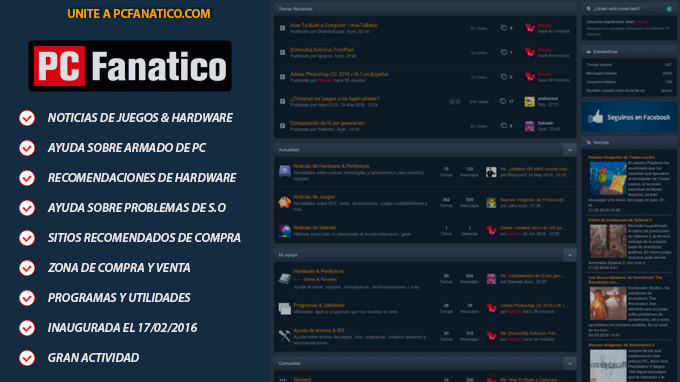The image size is (680, 382).
Task: Open 'Guías & Reviews' subforum
Action: coord(320,280)
